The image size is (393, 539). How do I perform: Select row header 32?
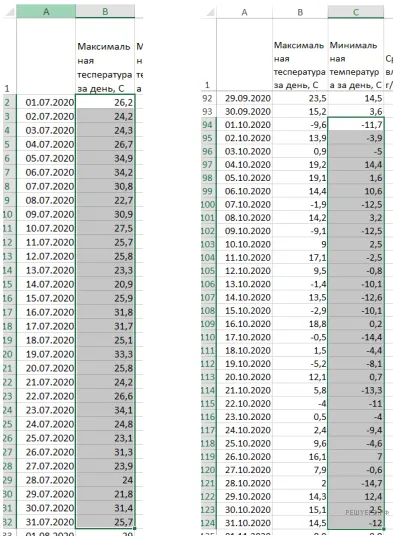click(x=10, y=522)
